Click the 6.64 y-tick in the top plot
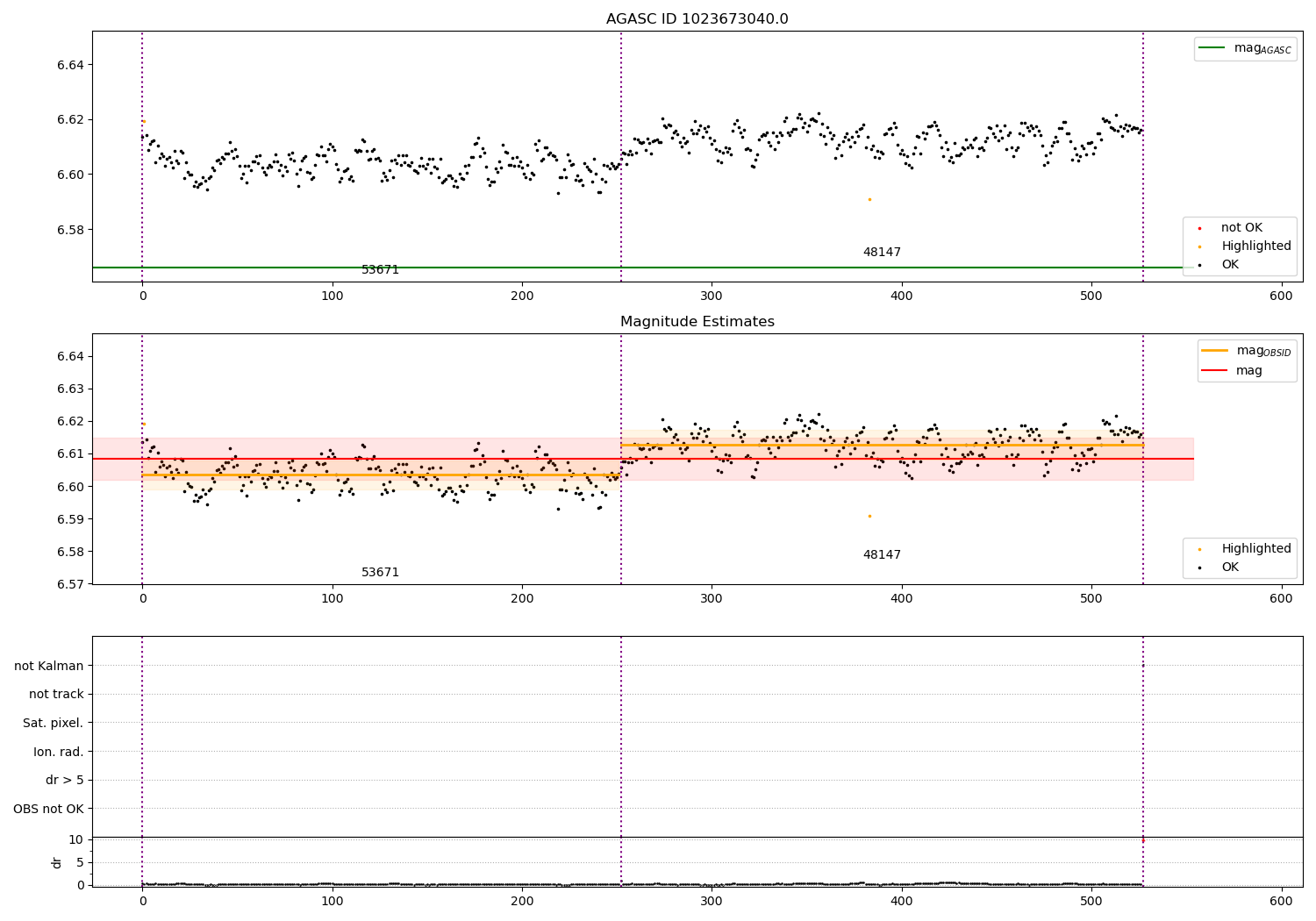Viewport: 1316px width, 921px height. (x=70, y=65)
